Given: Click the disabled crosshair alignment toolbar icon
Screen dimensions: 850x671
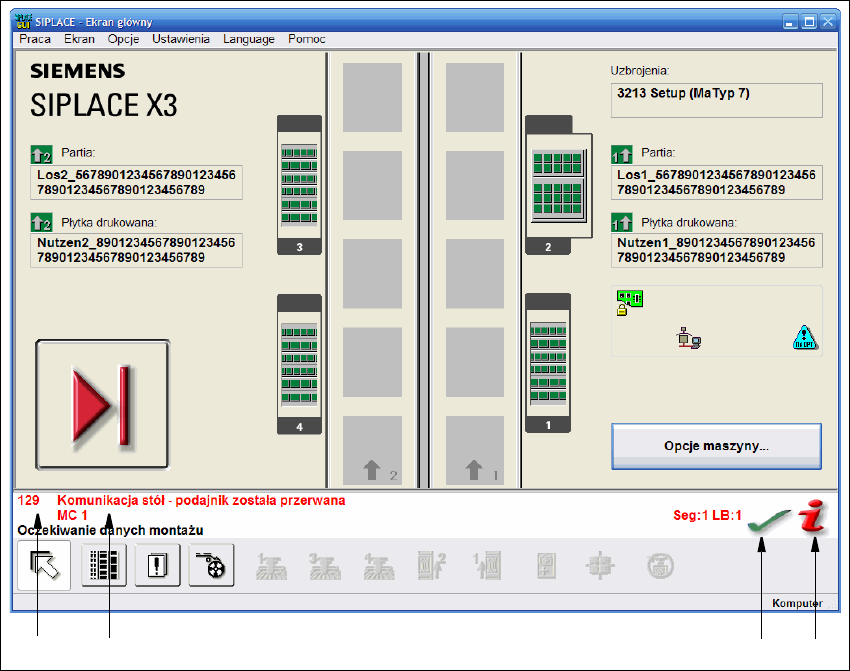Looking at the screenshot, I should [x=600, y=566].
